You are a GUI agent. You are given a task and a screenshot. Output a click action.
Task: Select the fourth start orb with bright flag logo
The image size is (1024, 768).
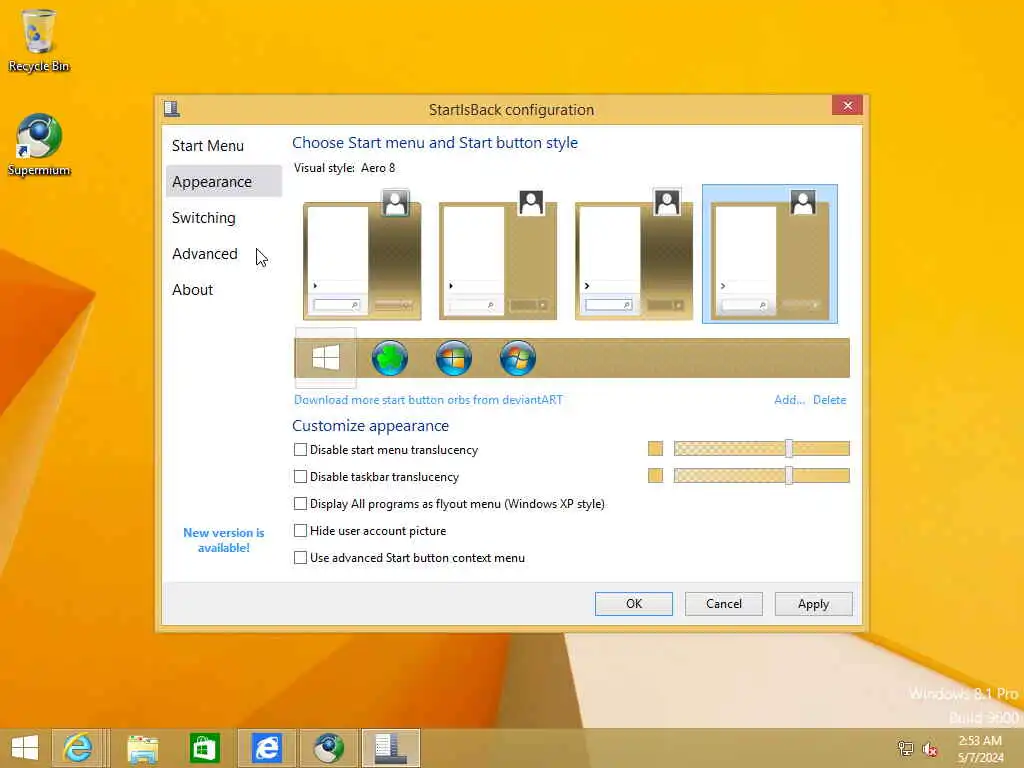[518, 358]
